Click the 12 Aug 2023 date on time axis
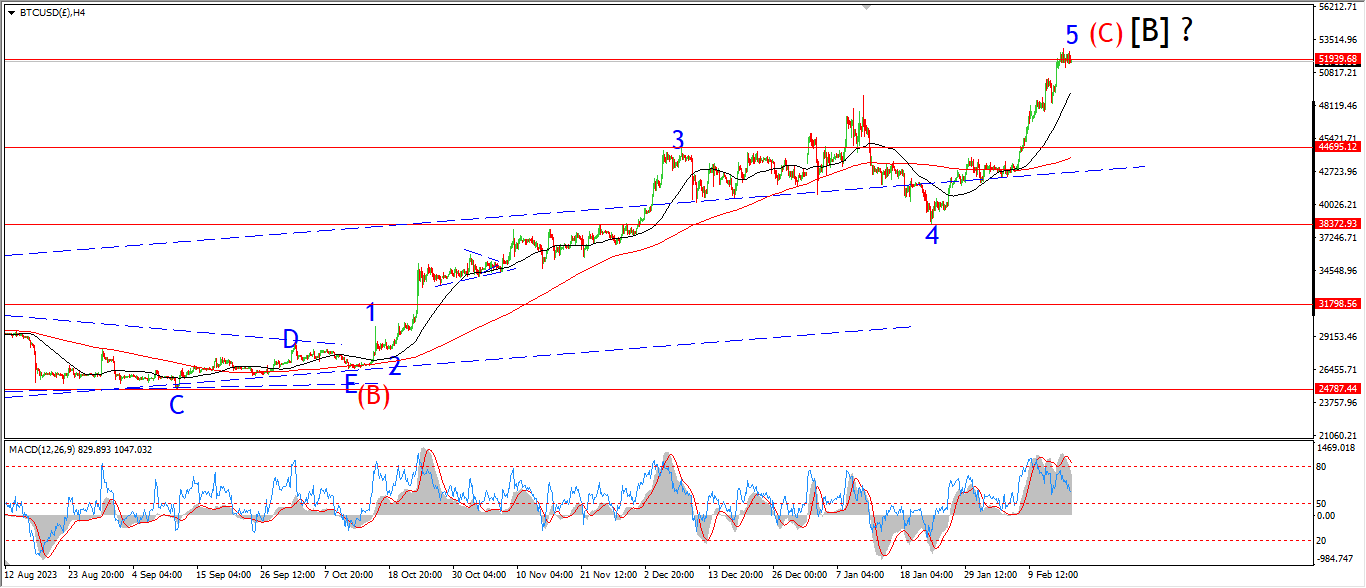 click(x=32, y=575)
